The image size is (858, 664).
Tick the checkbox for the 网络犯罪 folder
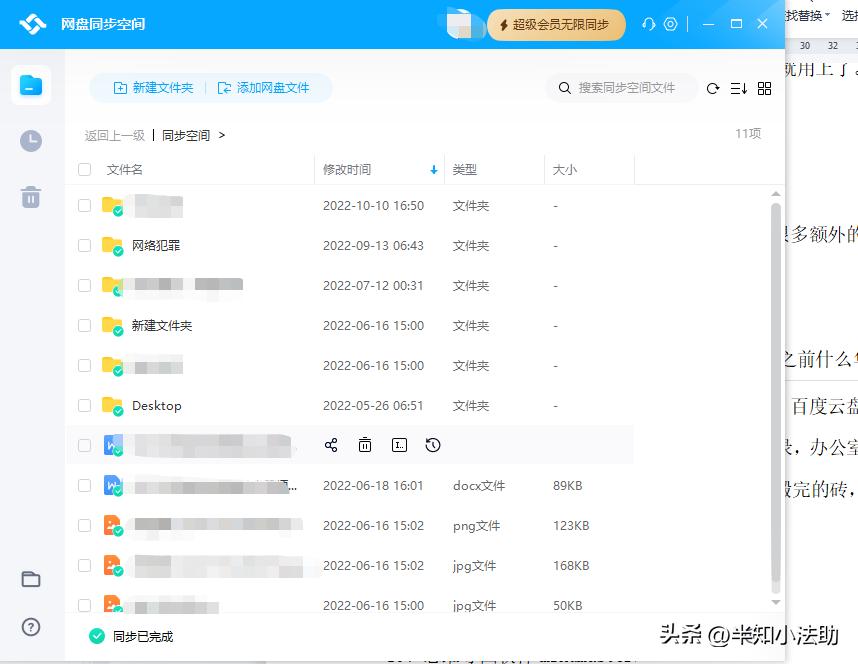pyautogui.click(x=84, y=245)
